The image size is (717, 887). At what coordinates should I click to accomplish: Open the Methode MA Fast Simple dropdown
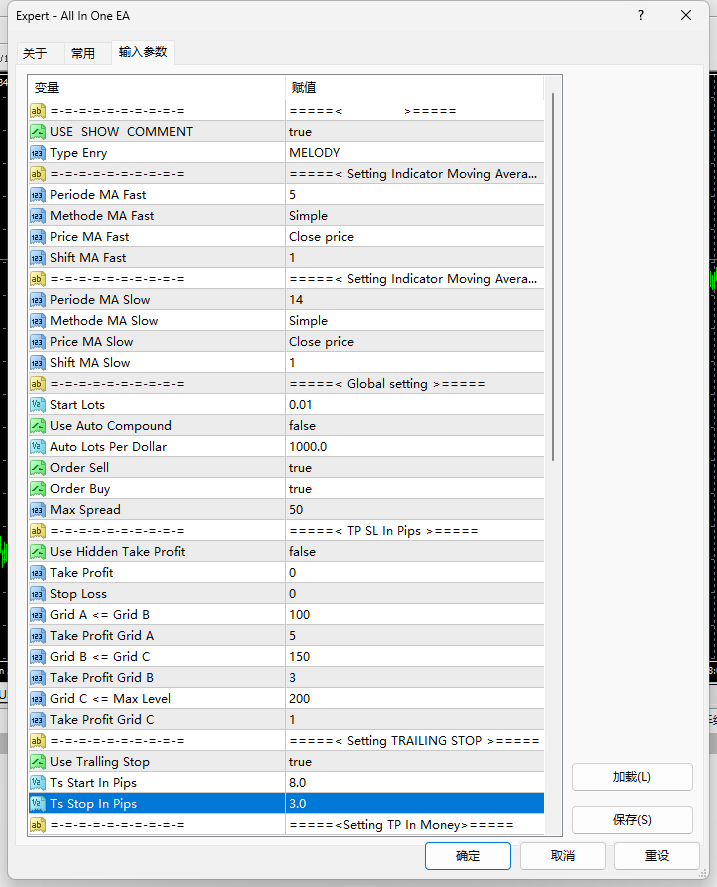[x=415, y=216]
